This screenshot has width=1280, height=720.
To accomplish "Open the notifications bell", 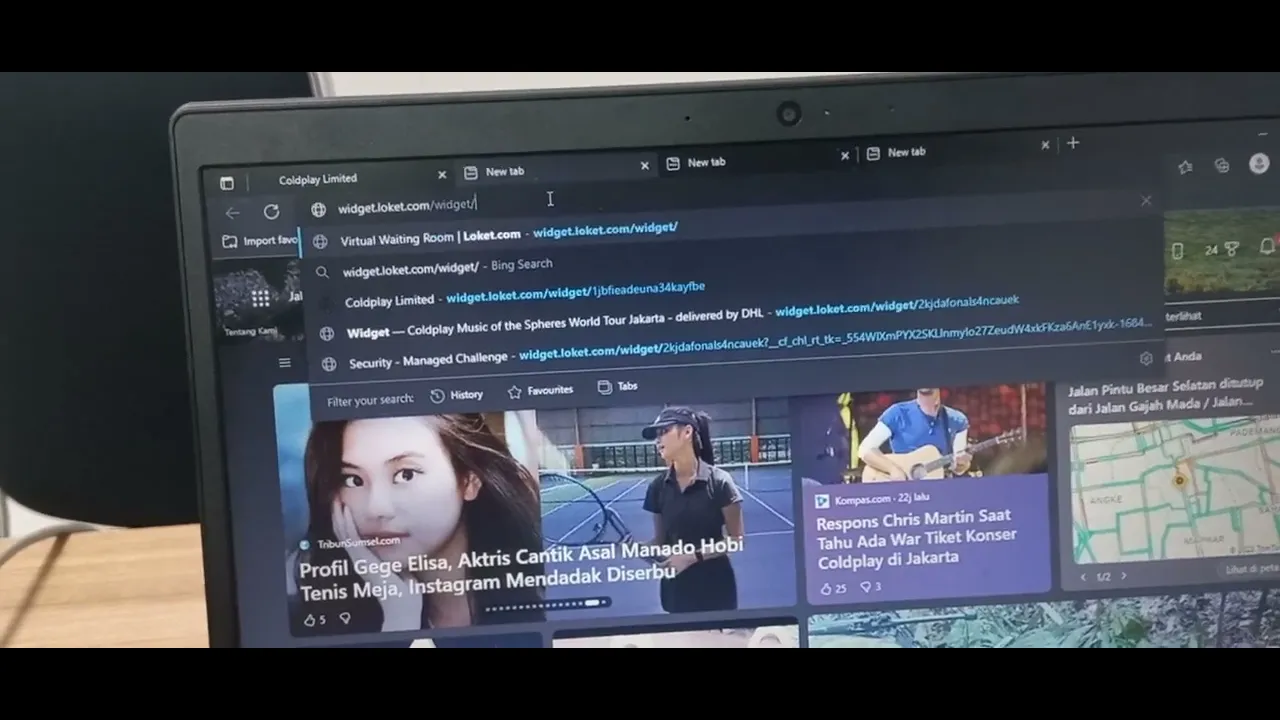I will click(x=1267, y=246).
